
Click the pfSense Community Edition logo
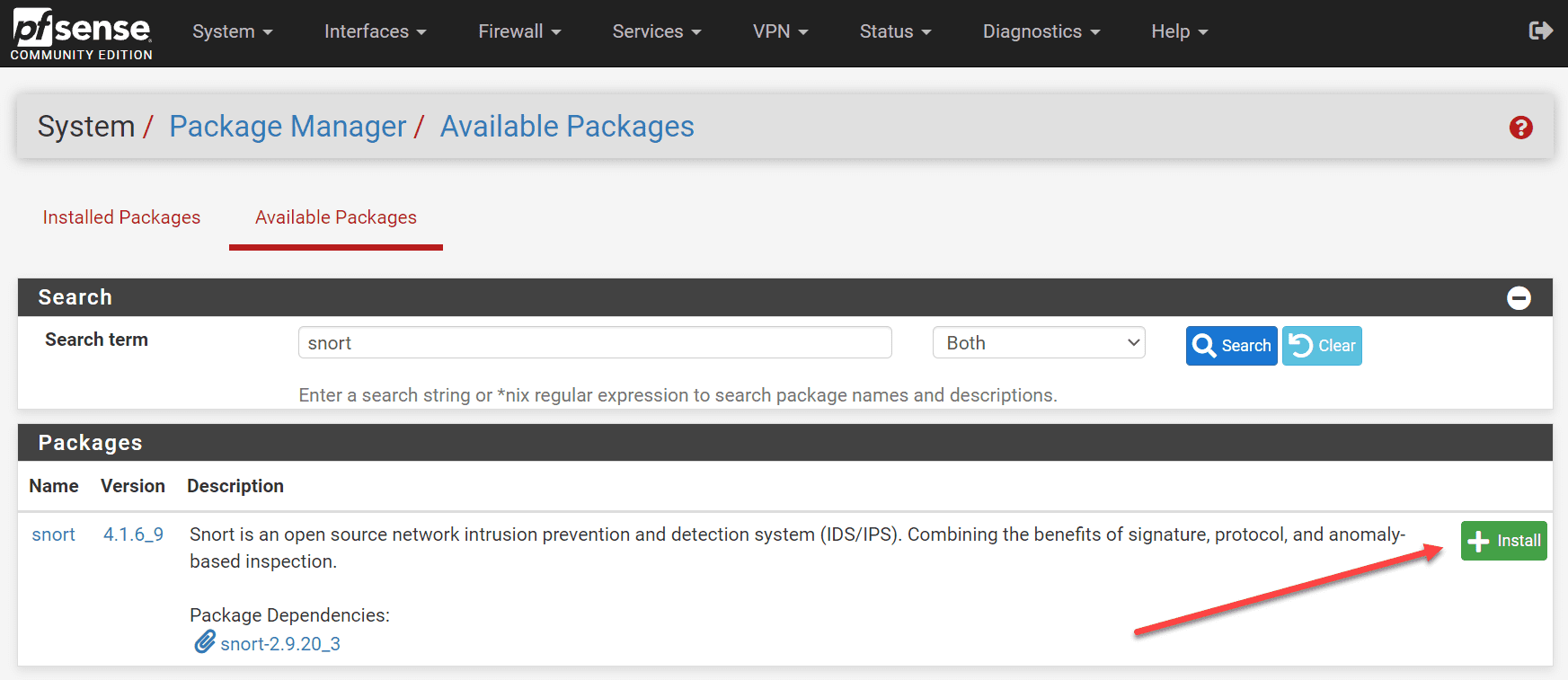(x=82, y=33)
